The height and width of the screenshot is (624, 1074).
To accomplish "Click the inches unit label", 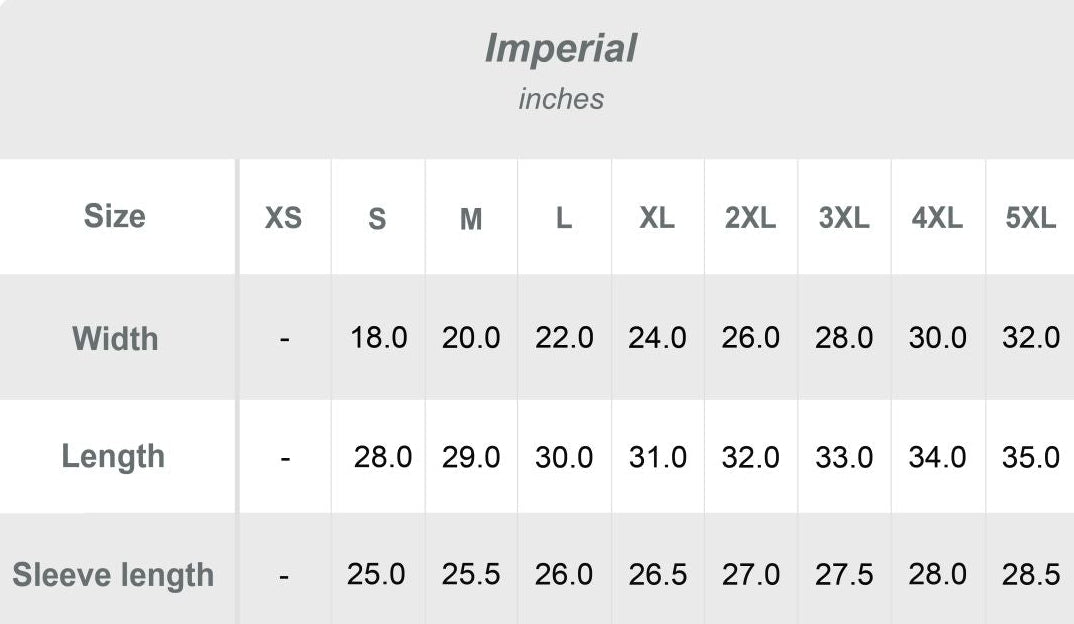I will click(561, 99).
